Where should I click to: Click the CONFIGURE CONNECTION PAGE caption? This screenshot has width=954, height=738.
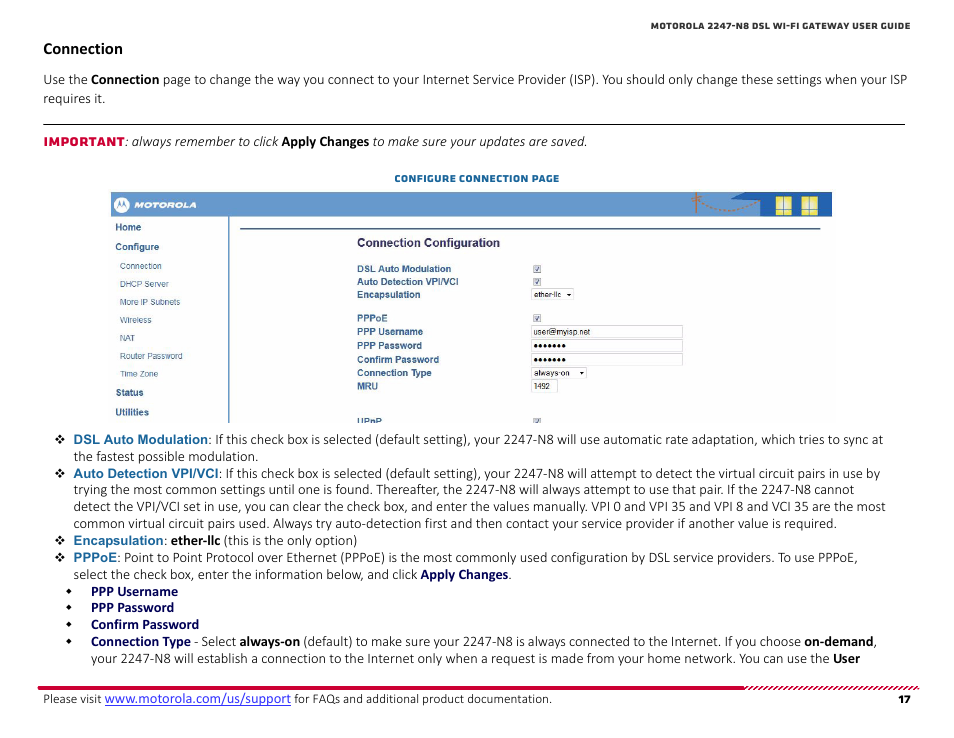pyautogui.click(x=476, y=178)
